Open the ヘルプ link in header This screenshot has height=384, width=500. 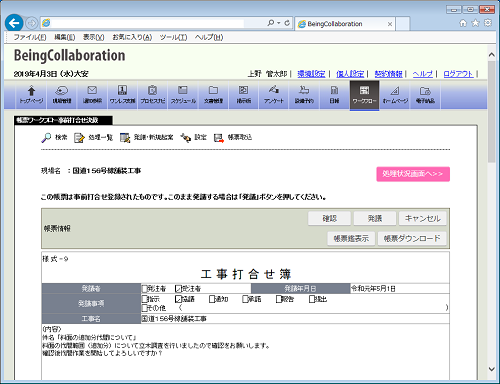(x=423, y=74)
